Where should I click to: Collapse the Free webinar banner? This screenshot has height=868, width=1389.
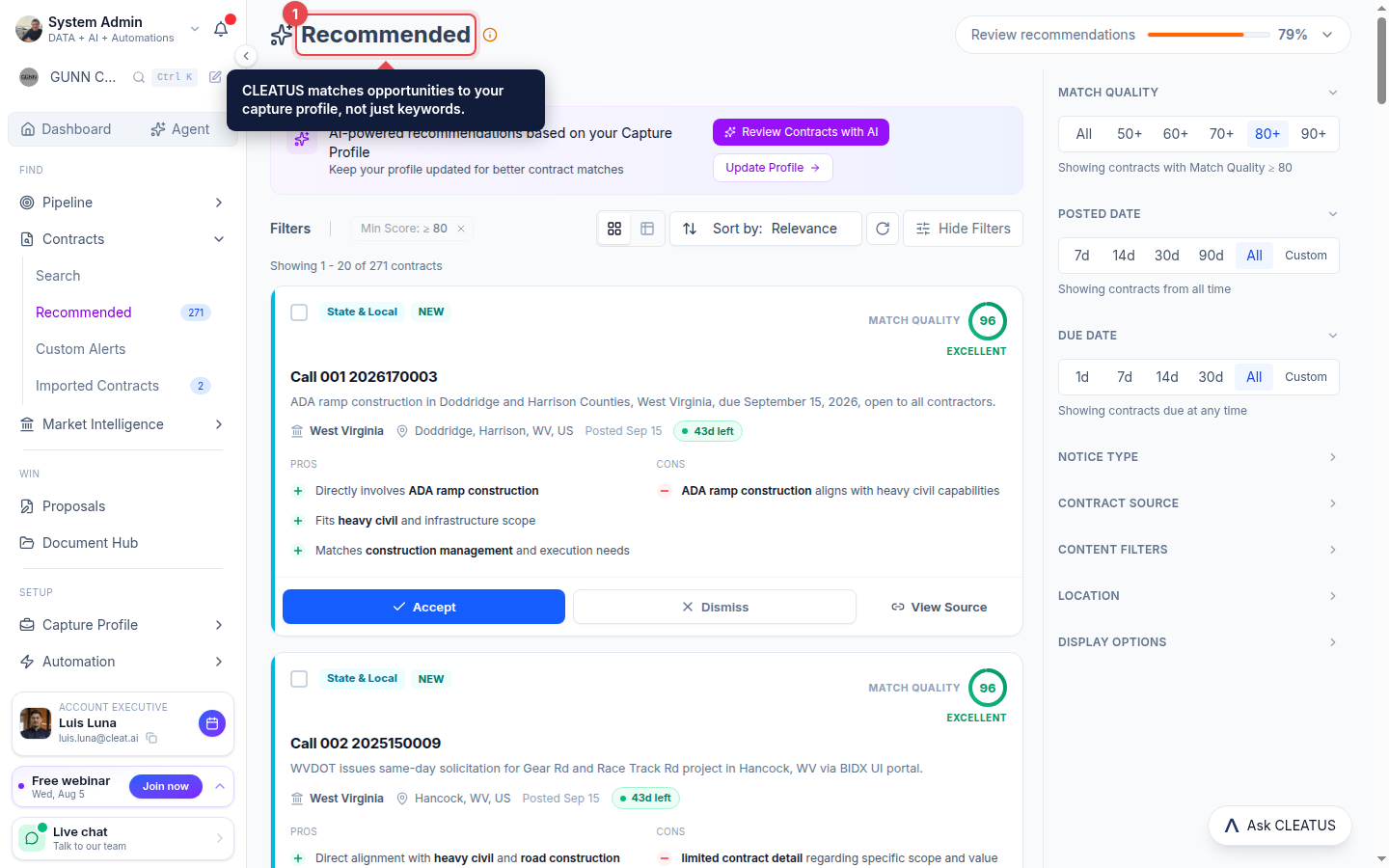point(220,787)
